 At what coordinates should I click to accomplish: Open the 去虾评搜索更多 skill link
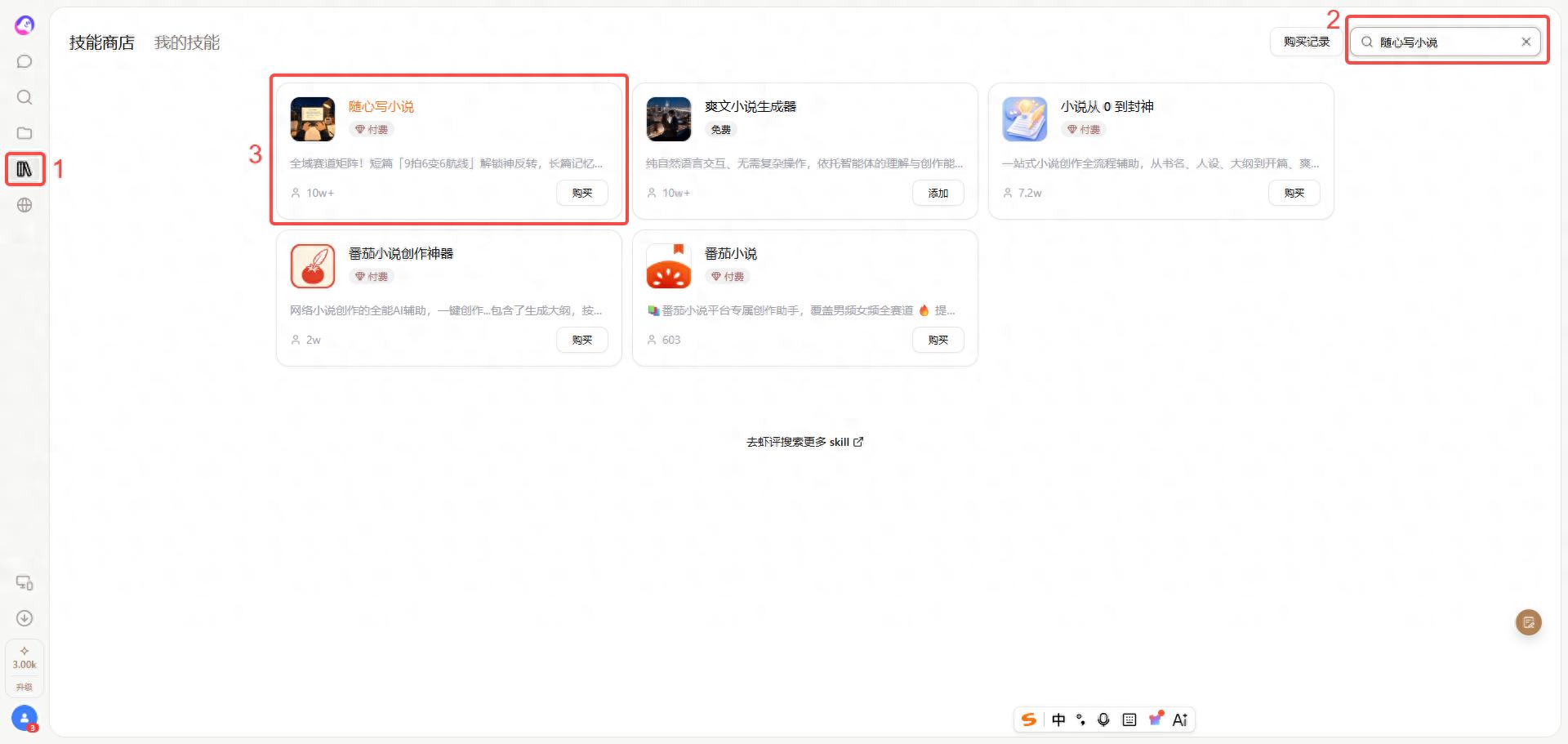point(804,442)
